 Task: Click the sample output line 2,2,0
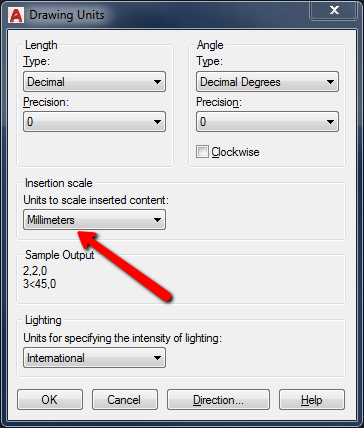35,271
